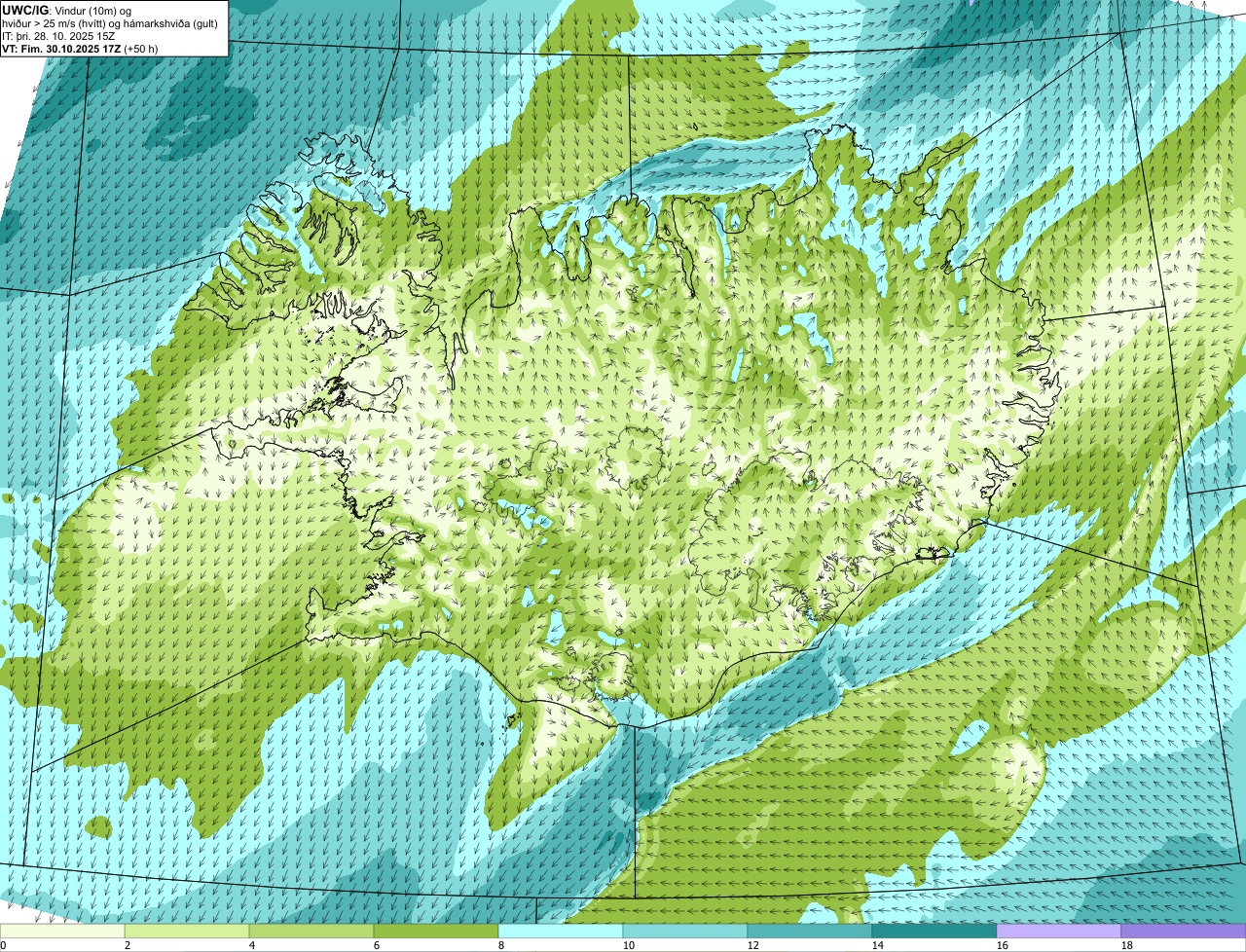Click the legend scale label "10"
The width and height of the screenshot is (1246, 952).
point(629,945)
